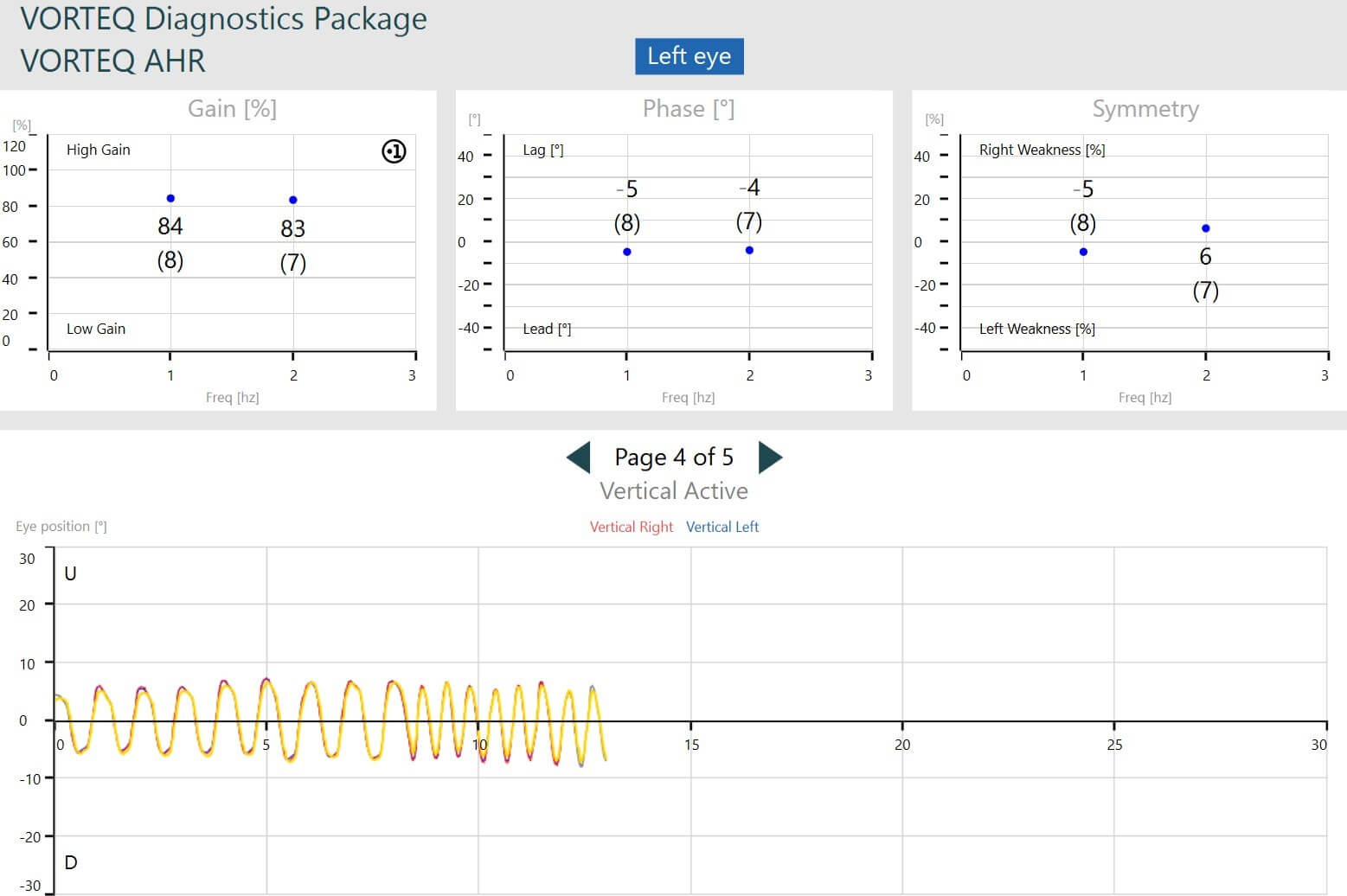
Task: Click the Phase data point at 2 Hz
Action: 749,250
